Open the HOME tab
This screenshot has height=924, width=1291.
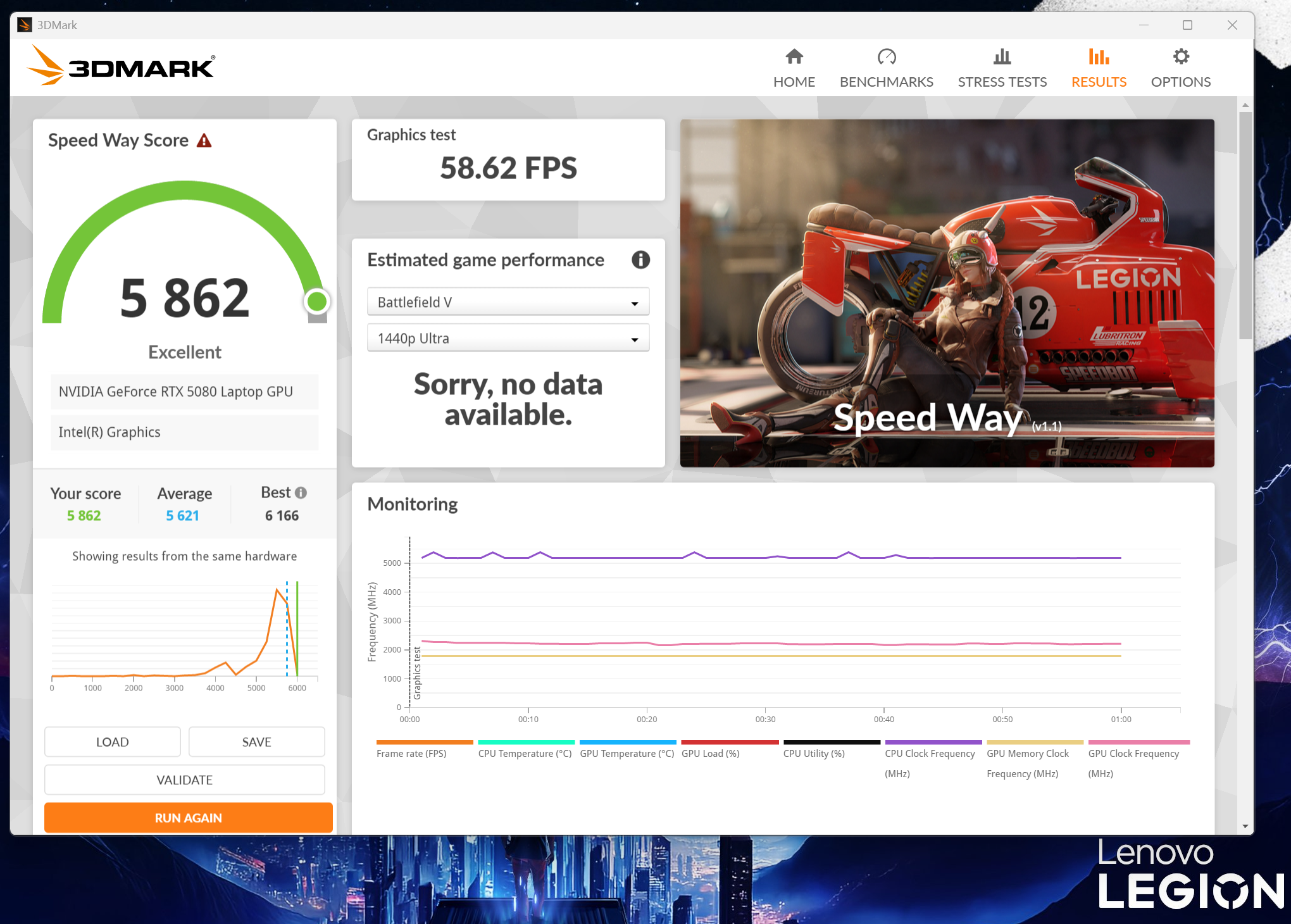(x=794, y=68)
